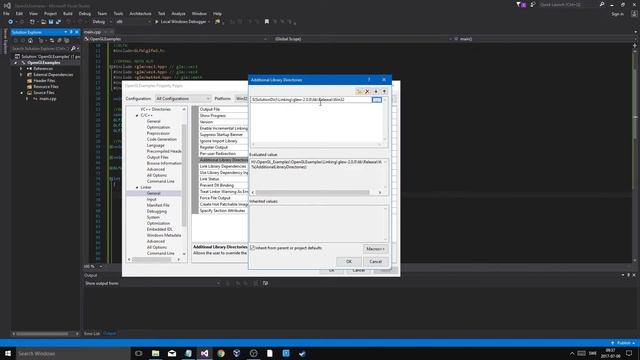Open File Explorer from the taskbar

(x=156, y=353)
